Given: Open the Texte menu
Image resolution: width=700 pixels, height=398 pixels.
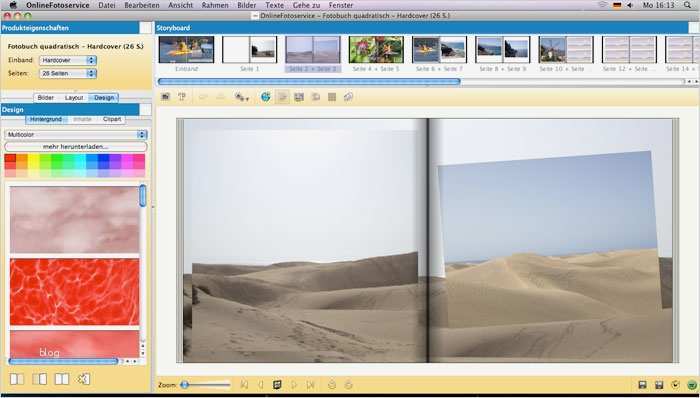Looking at the screenshot, I should click(x=275, y=5).
